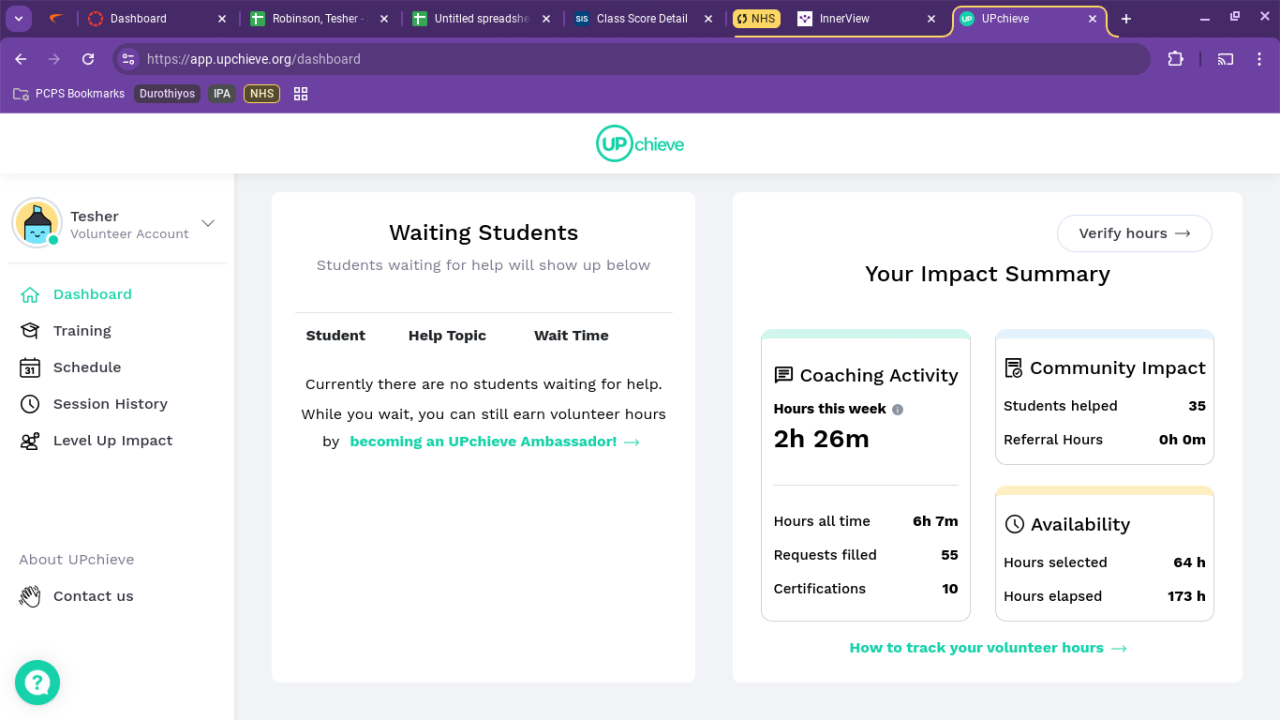Open Training in the sidebar

[x=82, y=331]
